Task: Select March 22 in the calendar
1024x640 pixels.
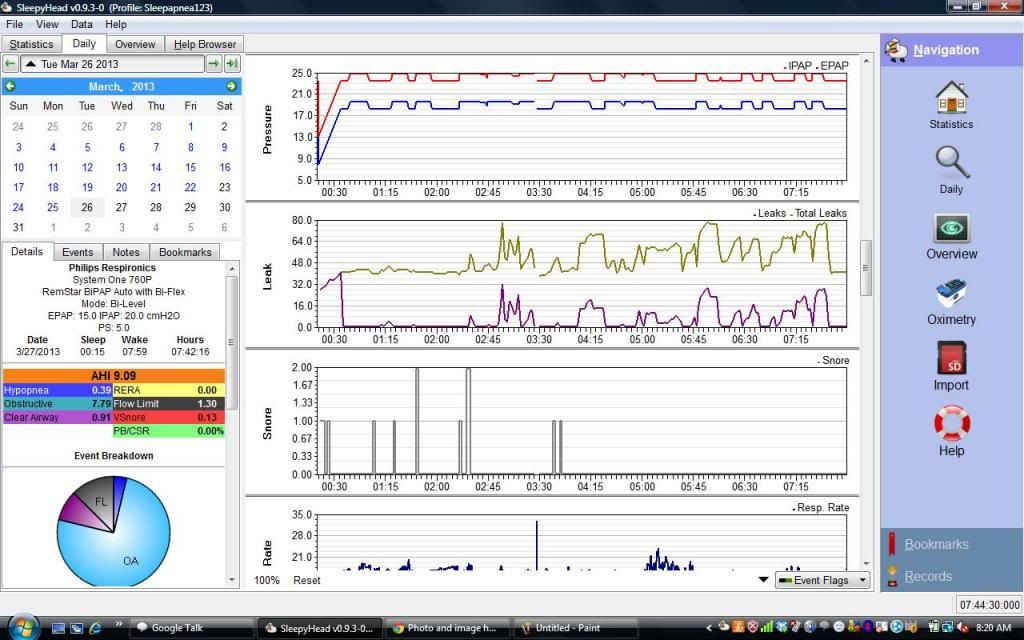Action: pos(190,187)
